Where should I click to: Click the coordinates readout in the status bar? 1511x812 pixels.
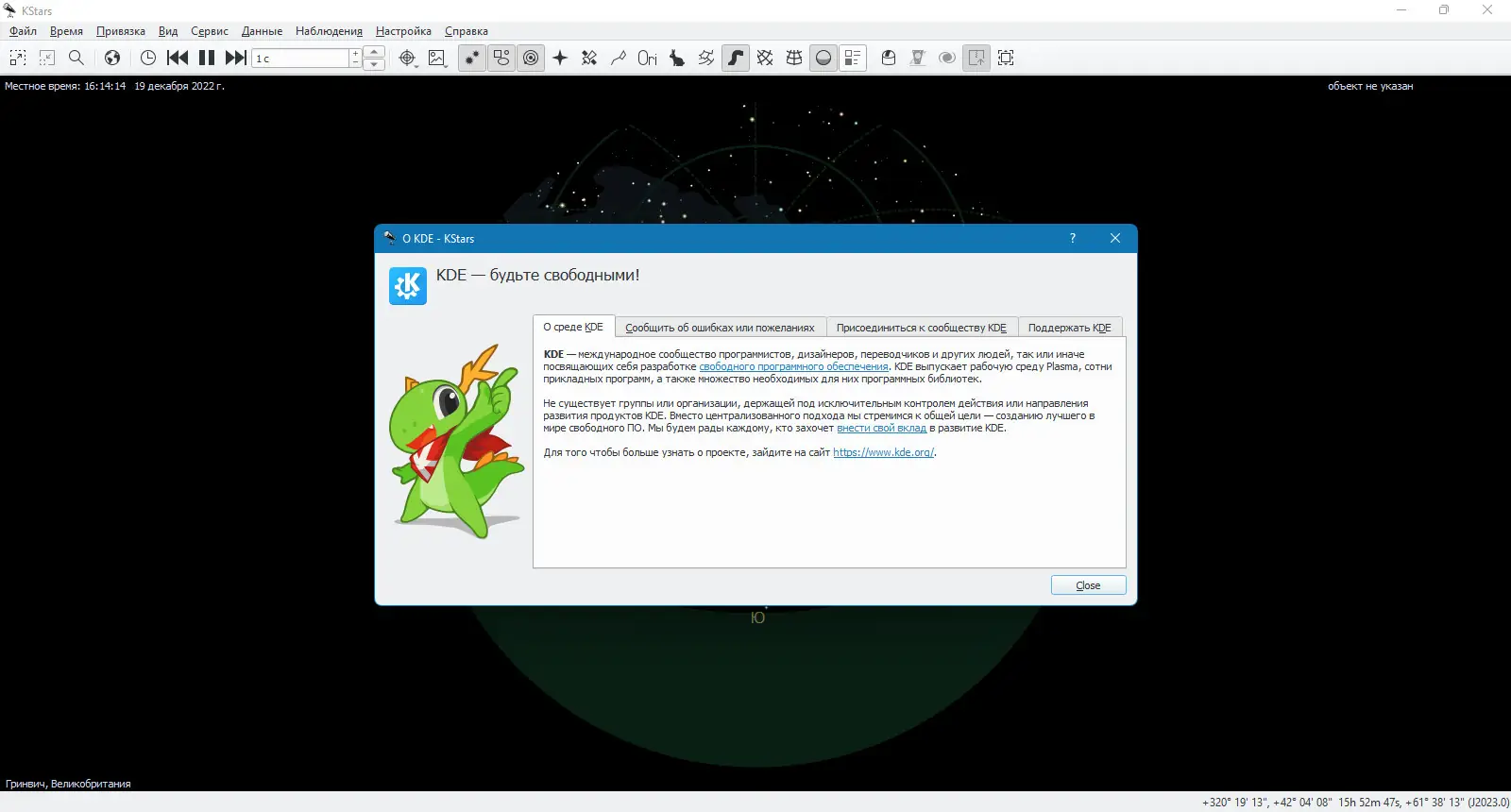pos(1355,803)
